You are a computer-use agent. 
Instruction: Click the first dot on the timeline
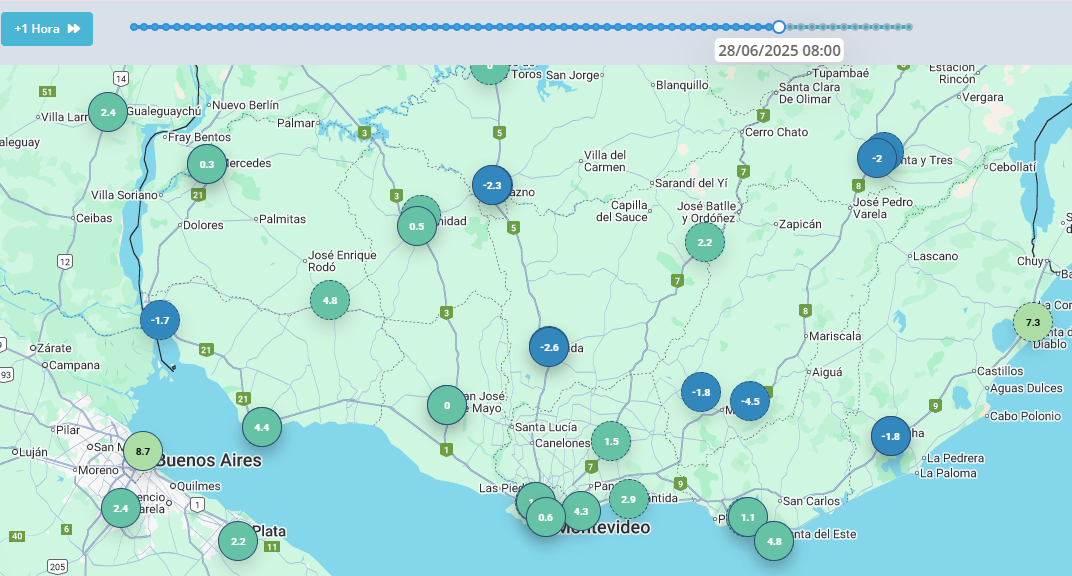(134, 27)
